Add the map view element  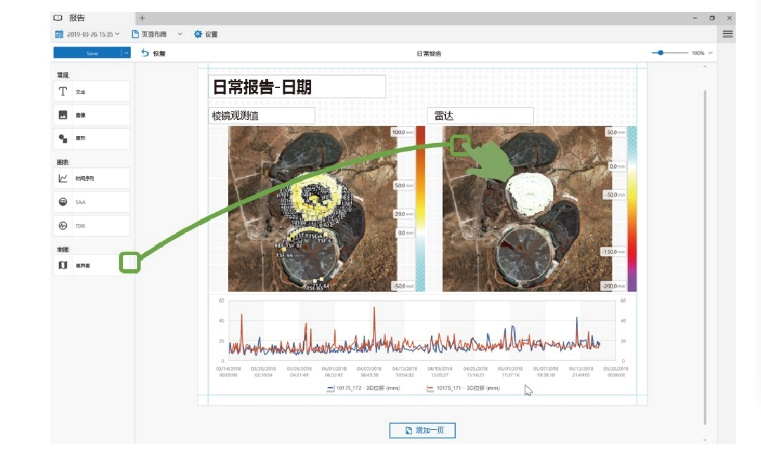(x=92, y=265)
